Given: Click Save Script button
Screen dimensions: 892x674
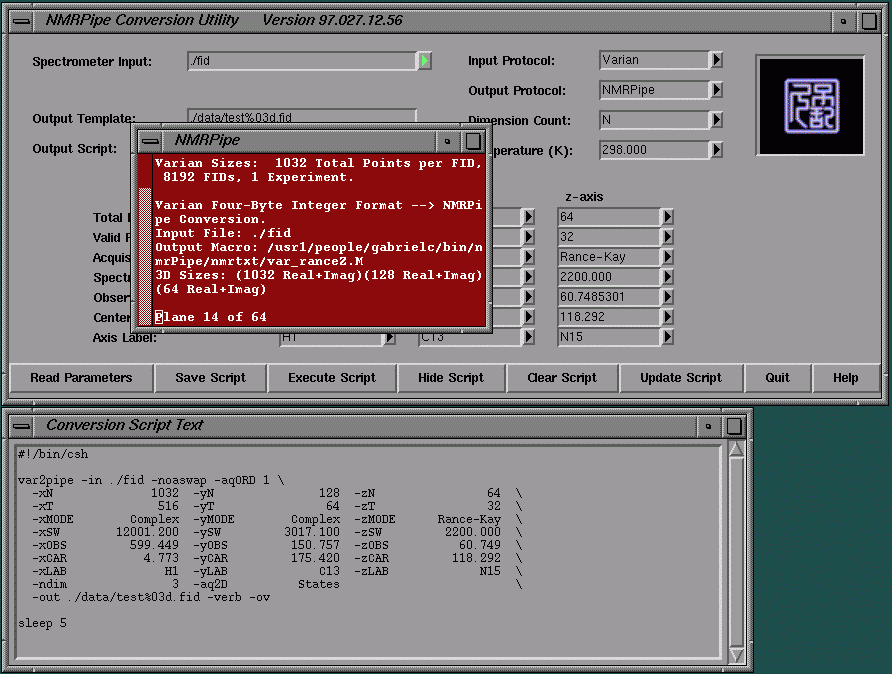Looking at the screenshot, I should [210, 378].
